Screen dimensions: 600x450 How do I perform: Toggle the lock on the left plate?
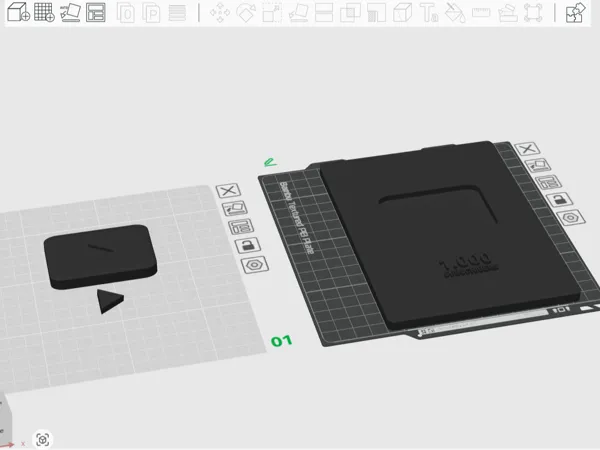click(x=248, y=246)
